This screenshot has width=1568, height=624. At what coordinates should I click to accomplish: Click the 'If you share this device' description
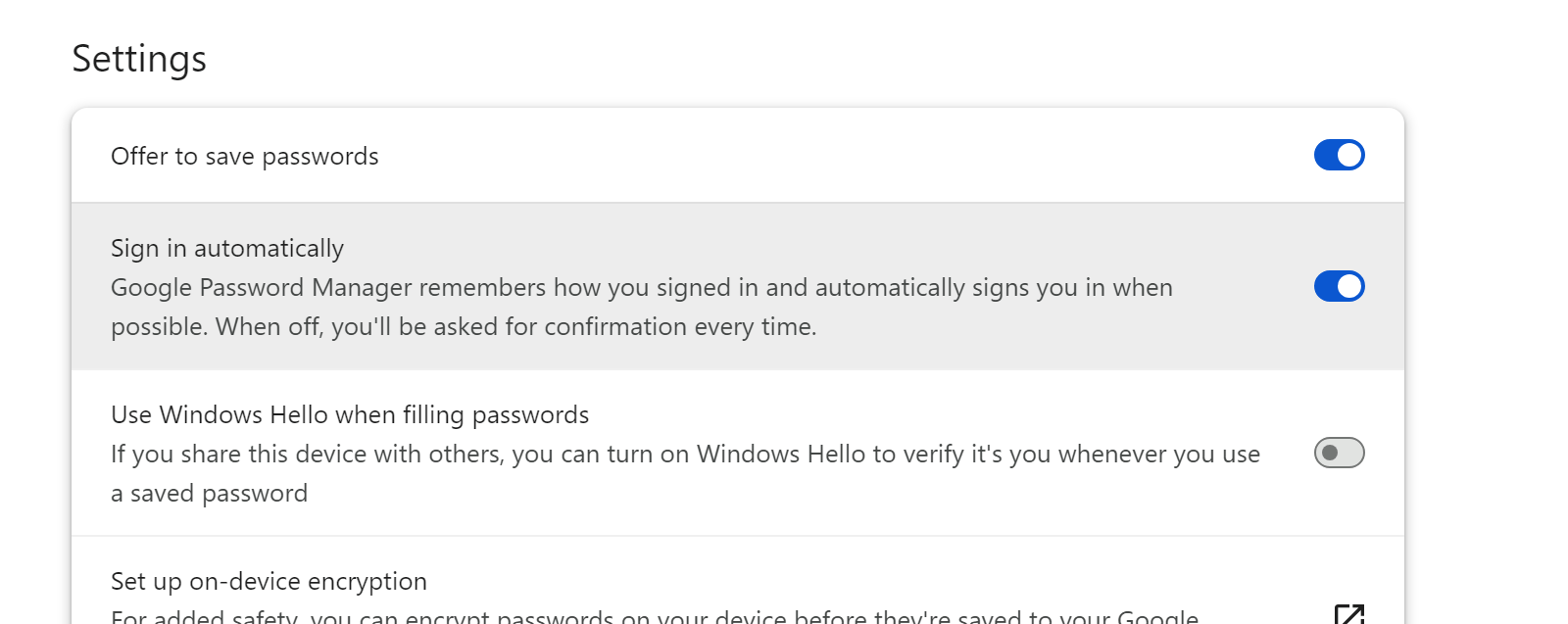point(685,455)
